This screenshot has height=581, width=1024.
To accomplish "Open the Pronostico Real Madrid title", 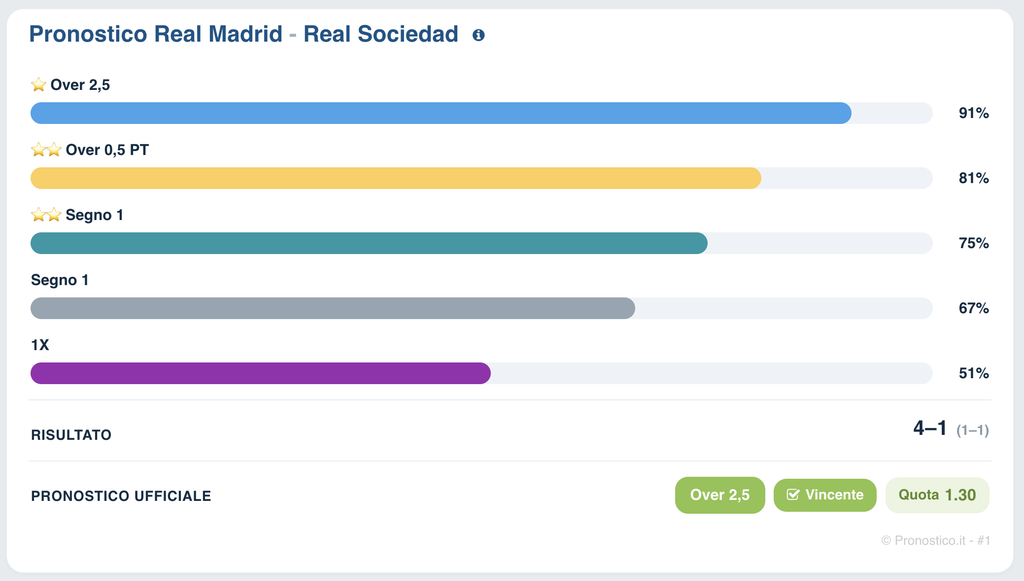I will tap(244, 34).
